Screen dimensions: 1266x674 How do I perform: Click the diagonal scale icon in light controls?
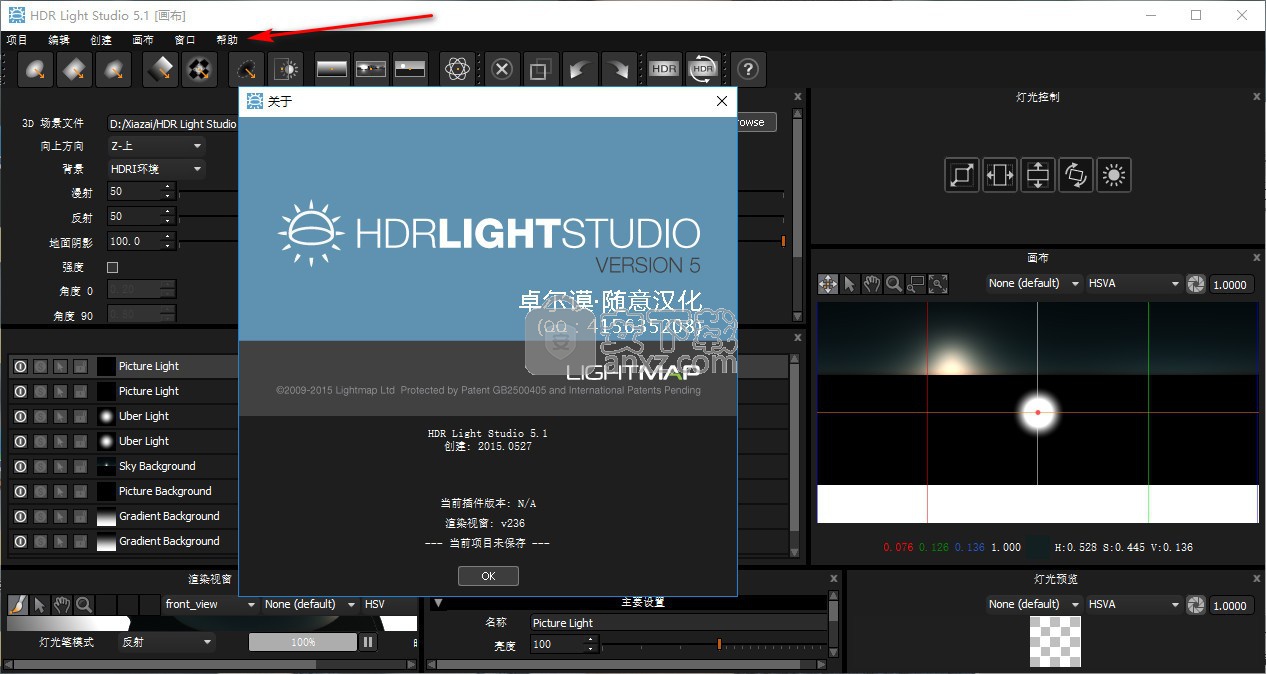click(x=962, y=175)
